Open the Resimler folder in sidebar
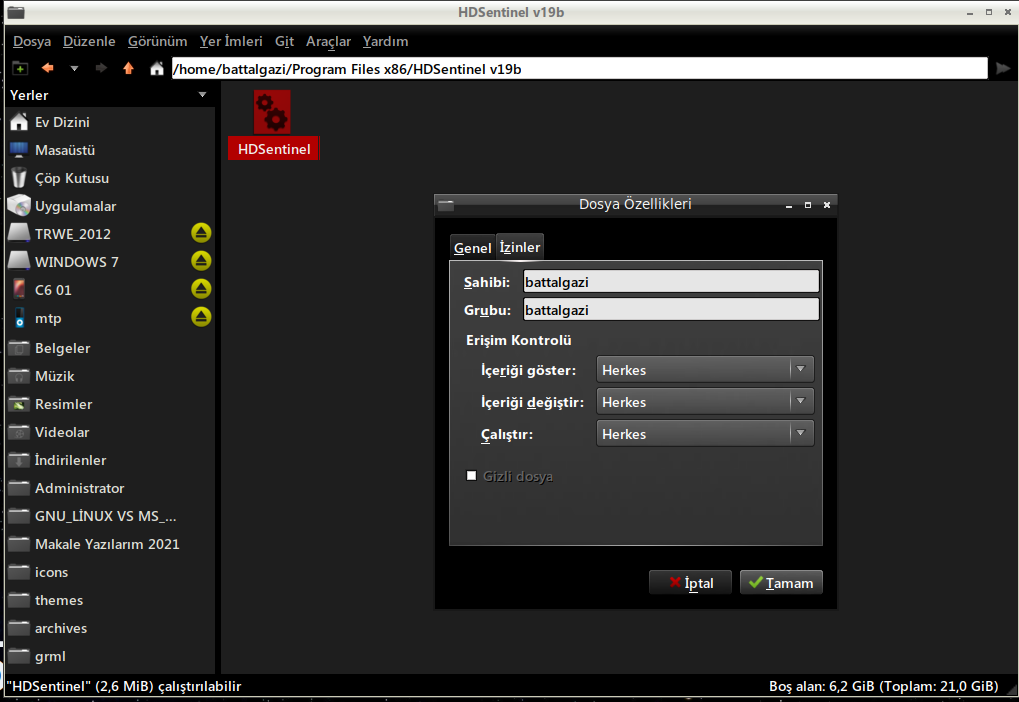The width and height of the screenshot is (1019, 702). [x=110, y=404]
